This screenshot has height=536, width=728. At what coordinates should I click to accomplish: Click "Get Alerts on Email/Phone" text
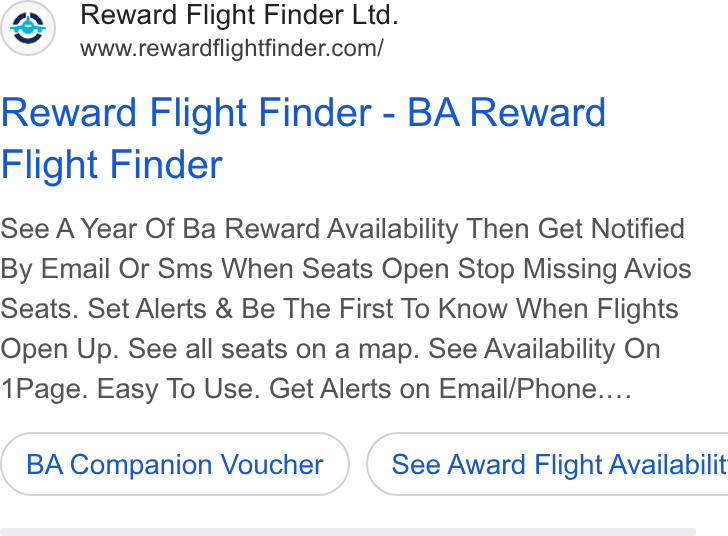(x=435, y=389)
